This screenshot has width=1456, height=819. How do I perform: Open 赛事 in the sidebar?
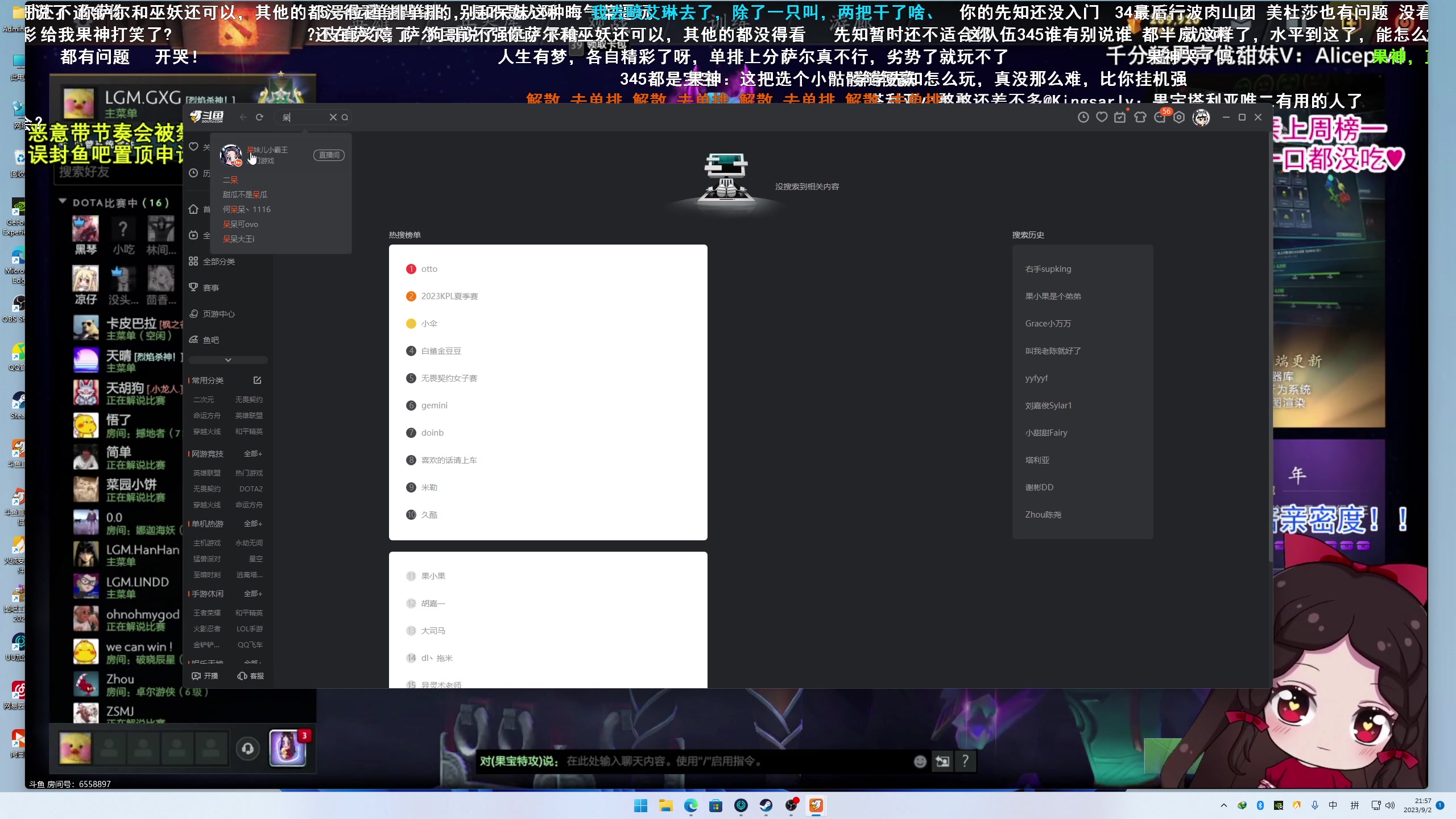tap(211, 288)
